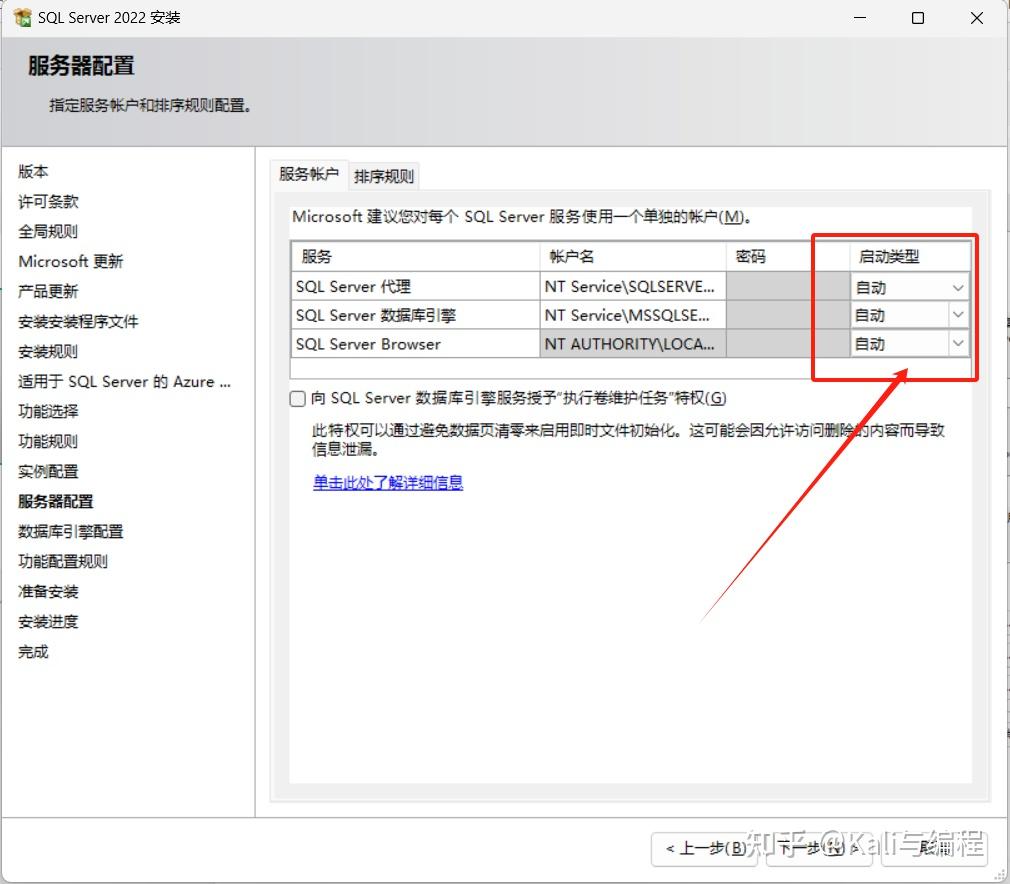Viewport: 1010px width, 884px height.
Task: Click the 帐户名 field for SQL Server 代理
Action: pos(630,286)
